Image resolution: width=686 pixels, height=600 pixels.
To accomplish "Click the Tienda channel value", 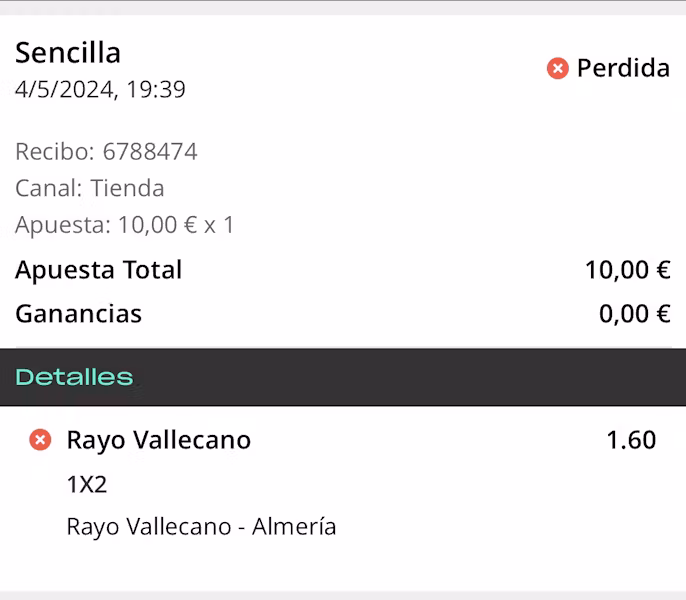I will click(x=127, y=188).
